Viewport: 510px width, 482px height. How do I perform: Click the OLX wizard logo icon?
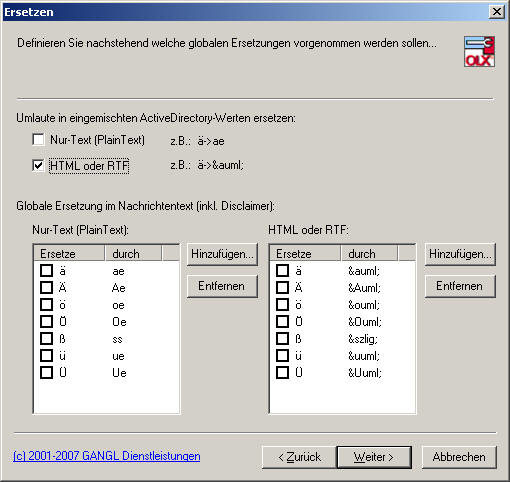pos(479,52)
